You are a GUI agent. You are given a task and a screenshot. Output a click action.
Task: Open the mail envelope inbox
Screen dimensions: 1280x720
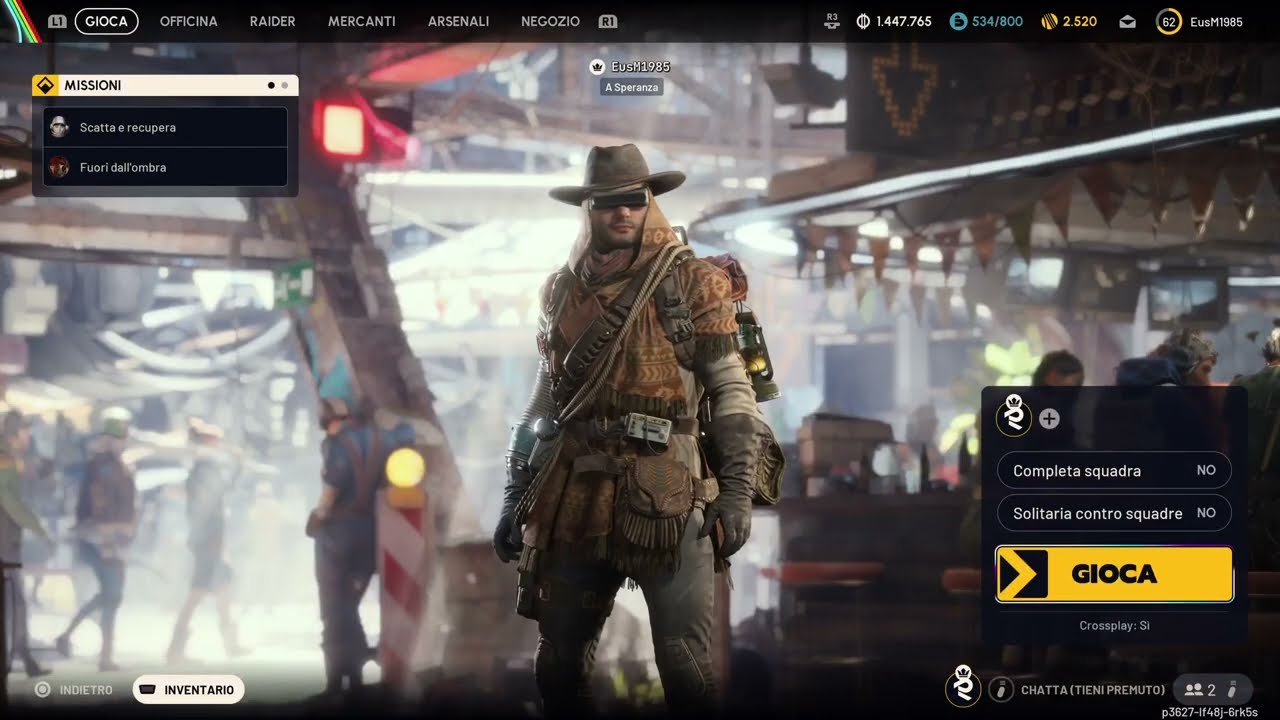tap(1127, 21)
